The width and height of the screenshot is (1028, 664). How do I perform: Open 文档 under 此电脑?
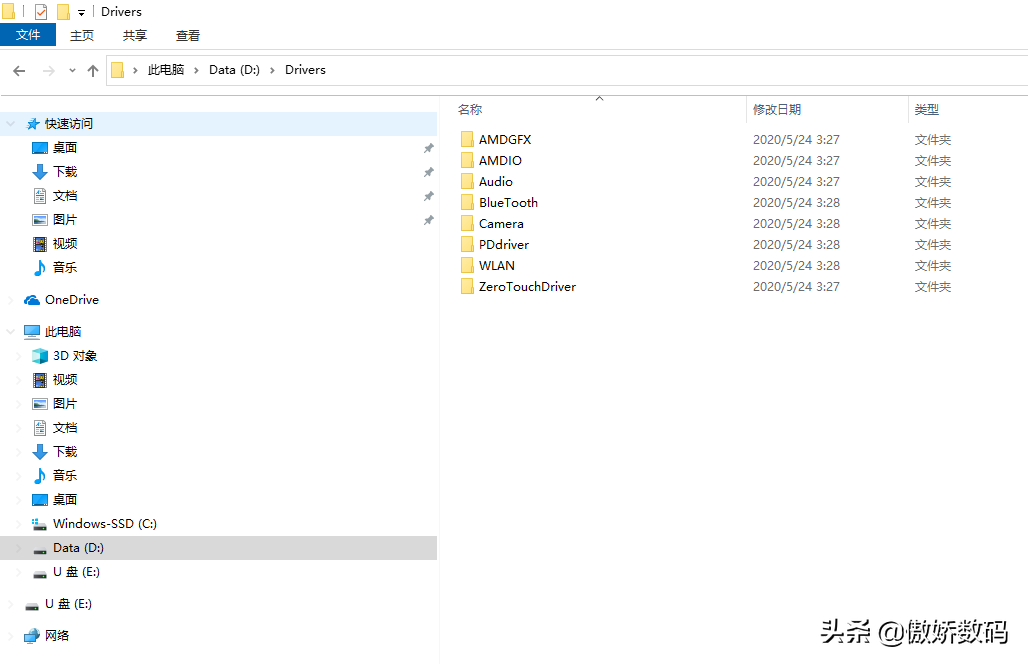click(65, 427)
